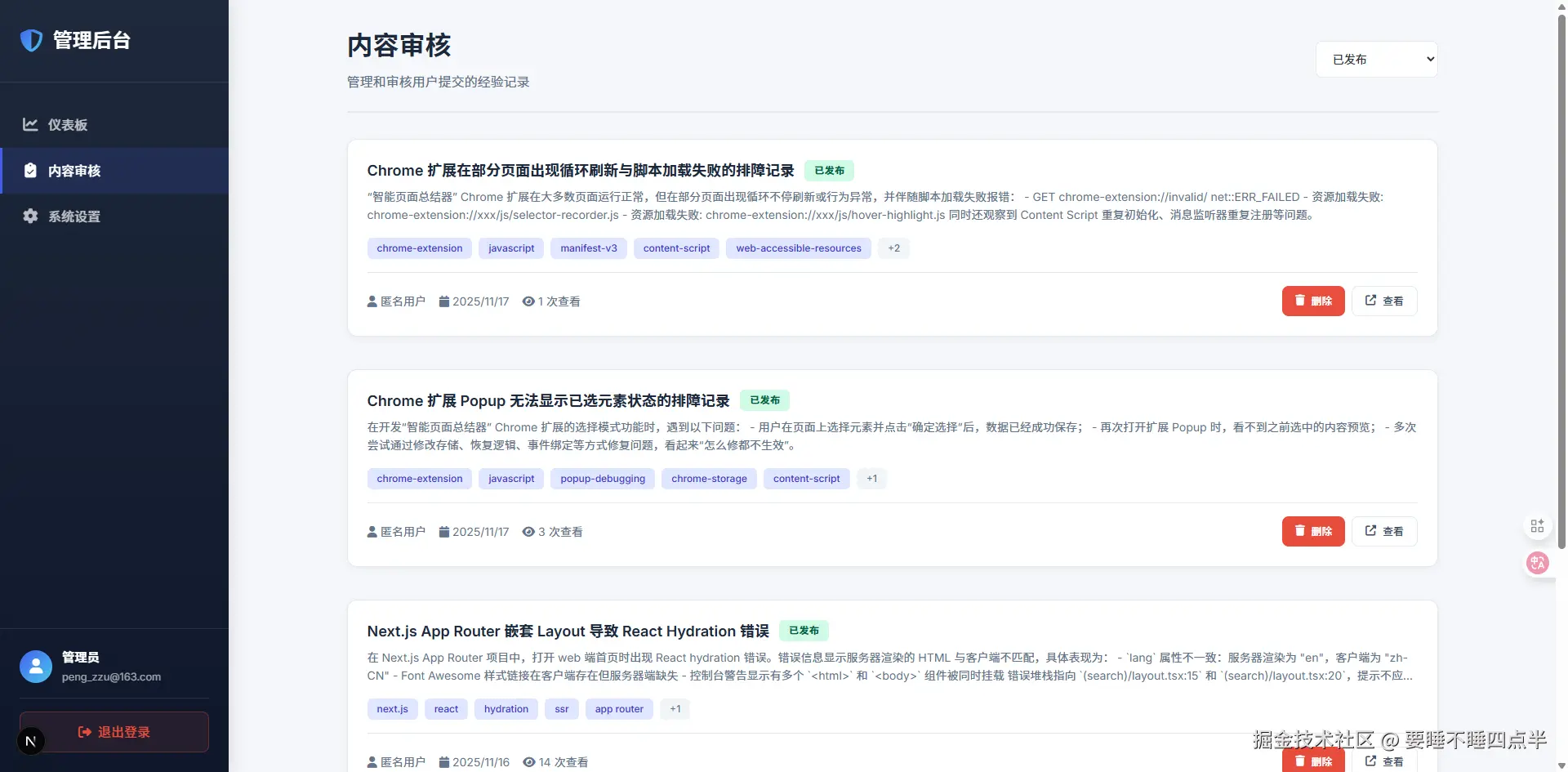The image size is (1568, 772).
Task: Click the pink translate floating icon
Action: [x=1538, y=562]
